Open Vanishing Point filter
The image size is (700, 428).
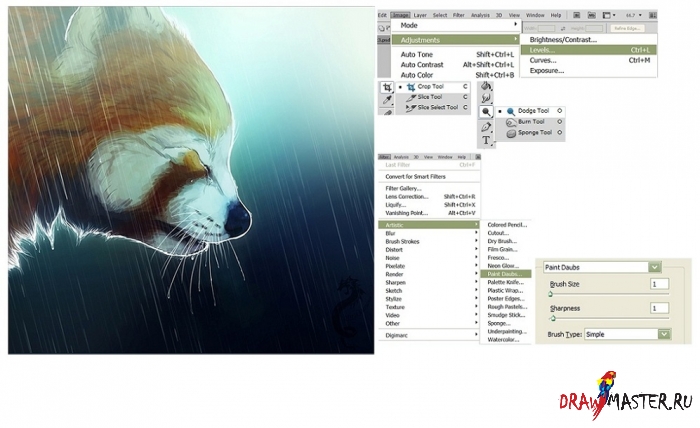tap(429, 213)
